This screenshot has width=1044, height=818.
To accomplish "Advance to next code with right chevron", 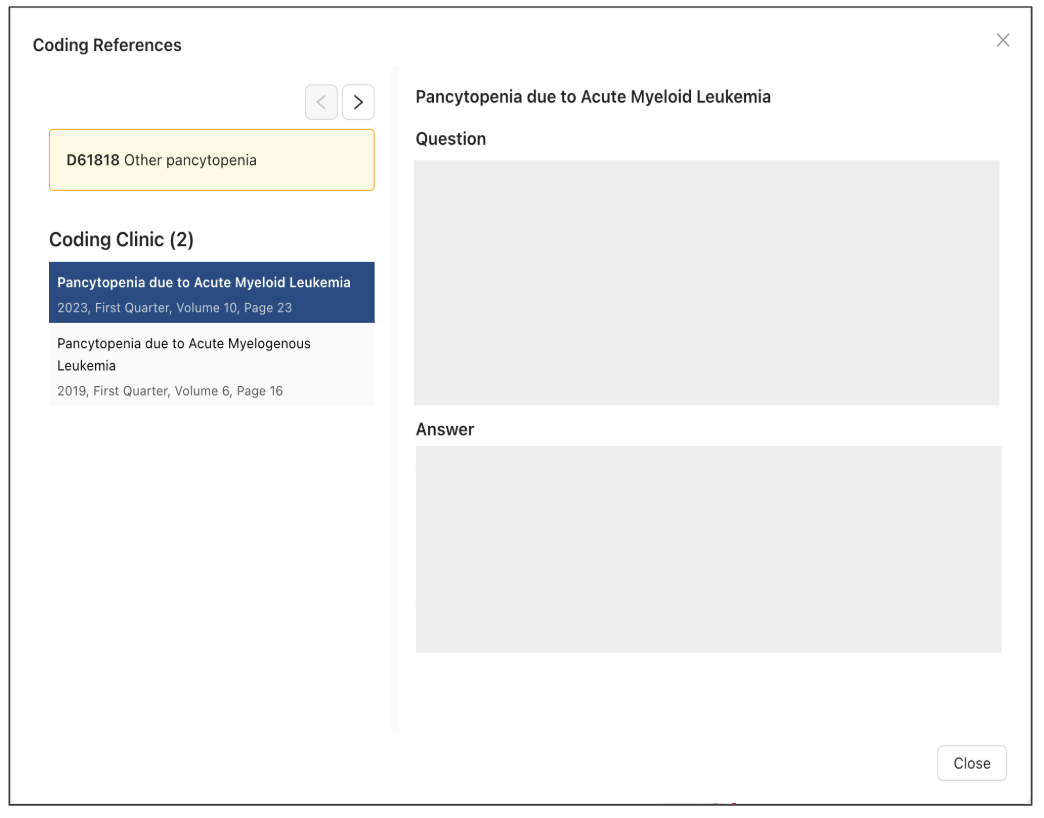I will pos(358,102).
